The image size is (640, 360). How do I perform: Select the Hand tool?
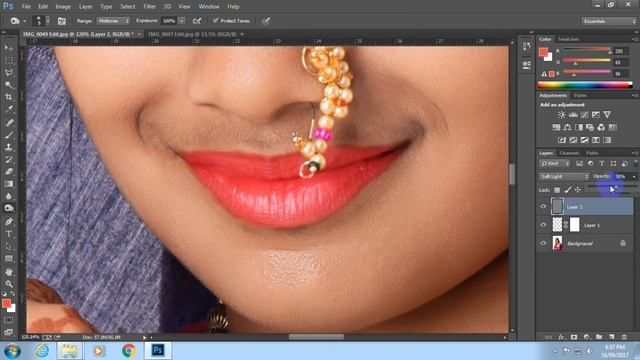pos(9,271)
